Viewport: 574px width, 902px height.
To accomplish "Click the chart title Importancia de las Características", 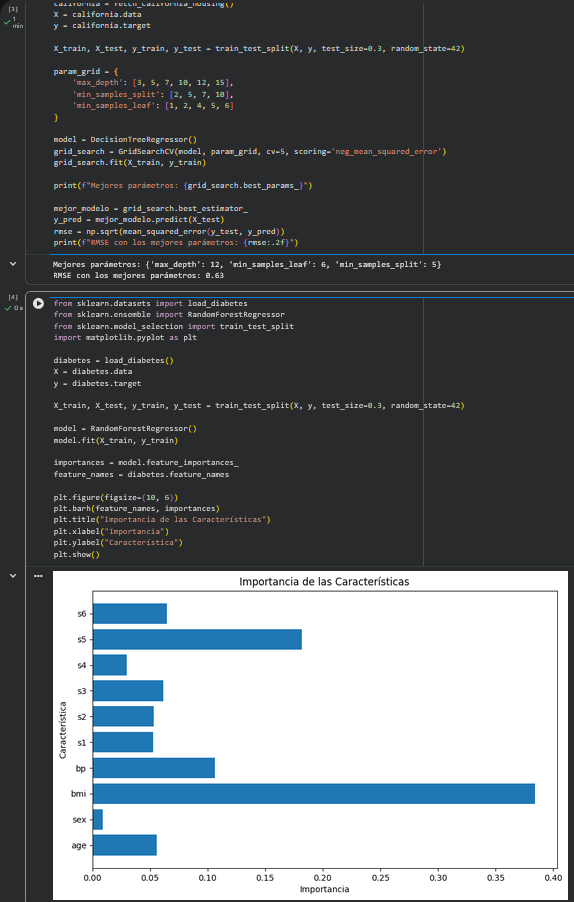I will coord(324,582).
